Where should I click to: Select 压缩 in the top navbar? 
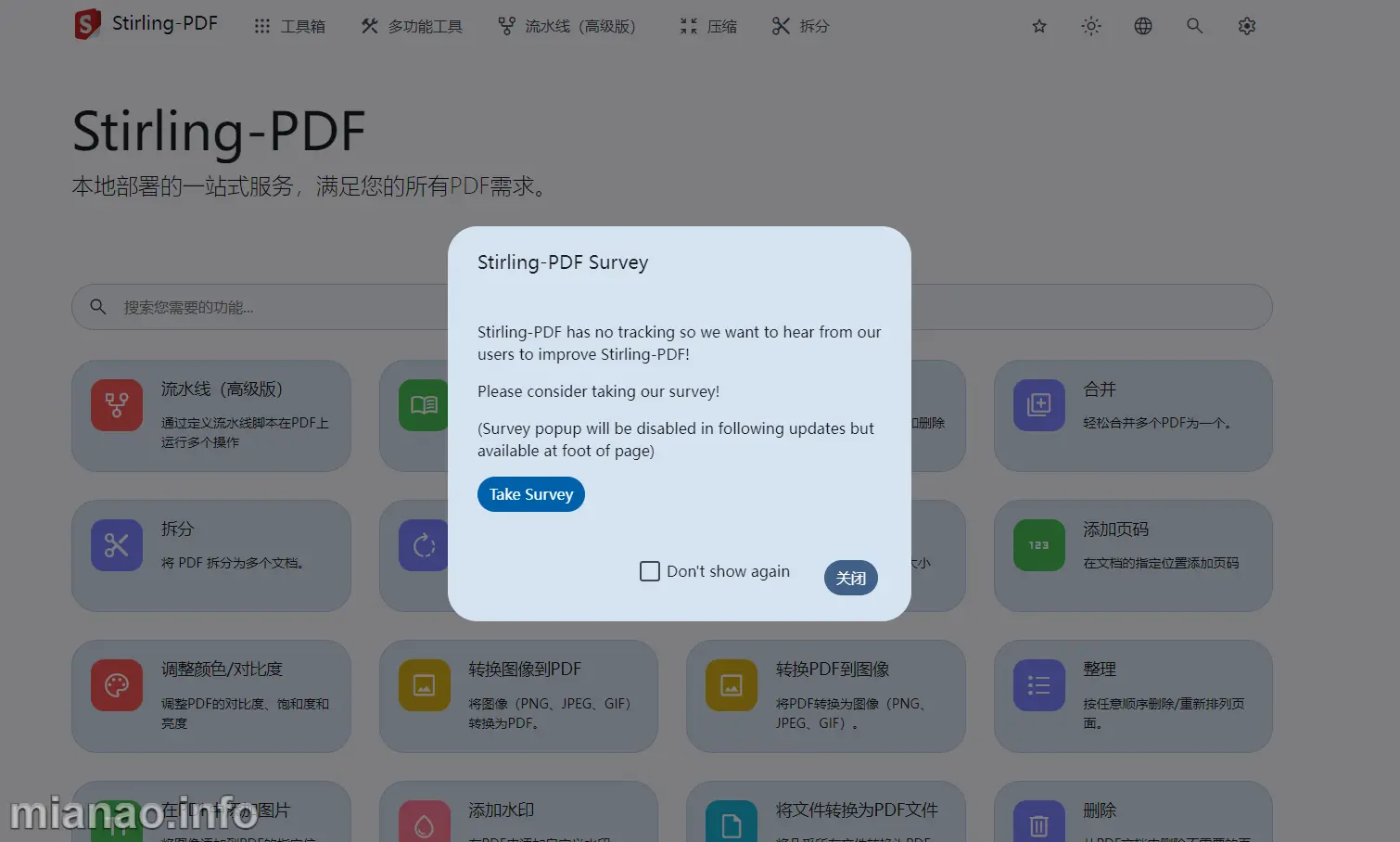point(708,26)
